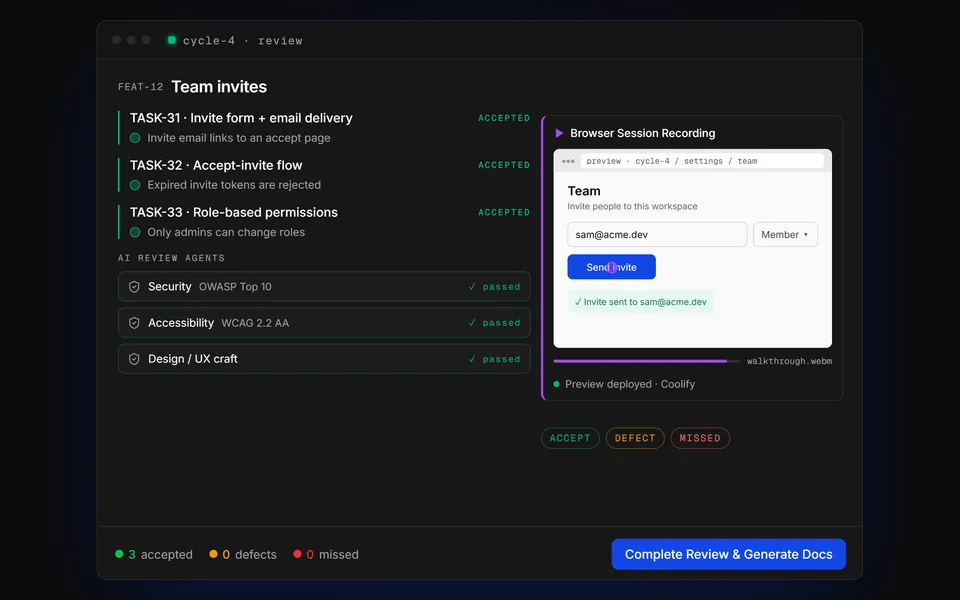
Task: Click the sam@acme.dev email input field
Action: point(657,234)
